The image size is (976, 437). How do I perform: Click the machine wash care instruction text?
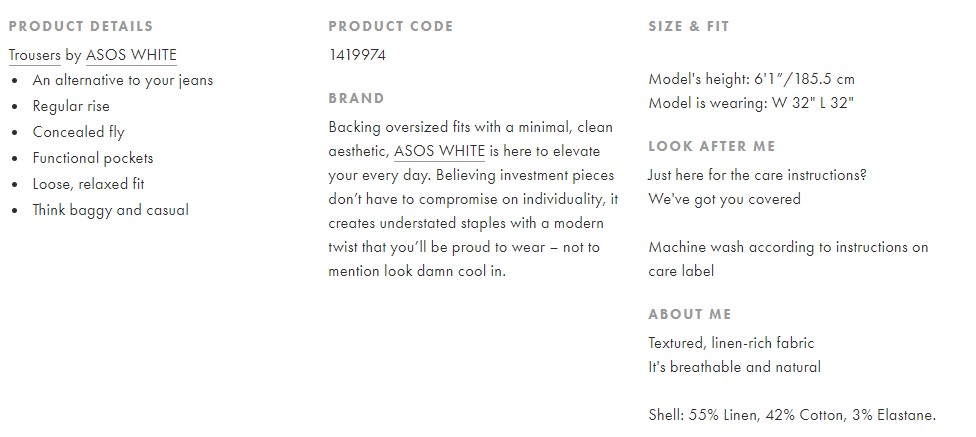coord(789,259)
